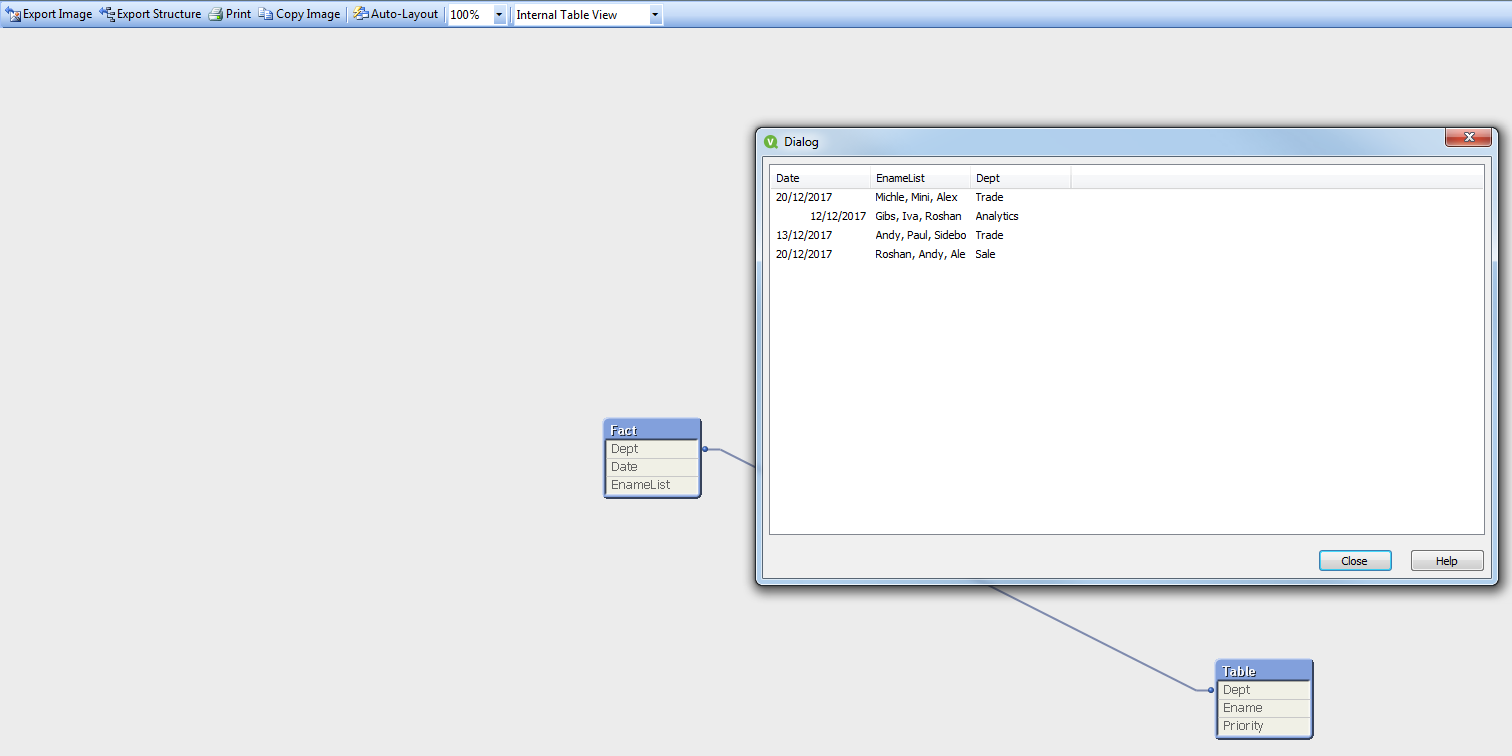This screenshot has height=756, width=1512.
Task: Click the Export Structure toolbar icon
Action: pos(107,15)
